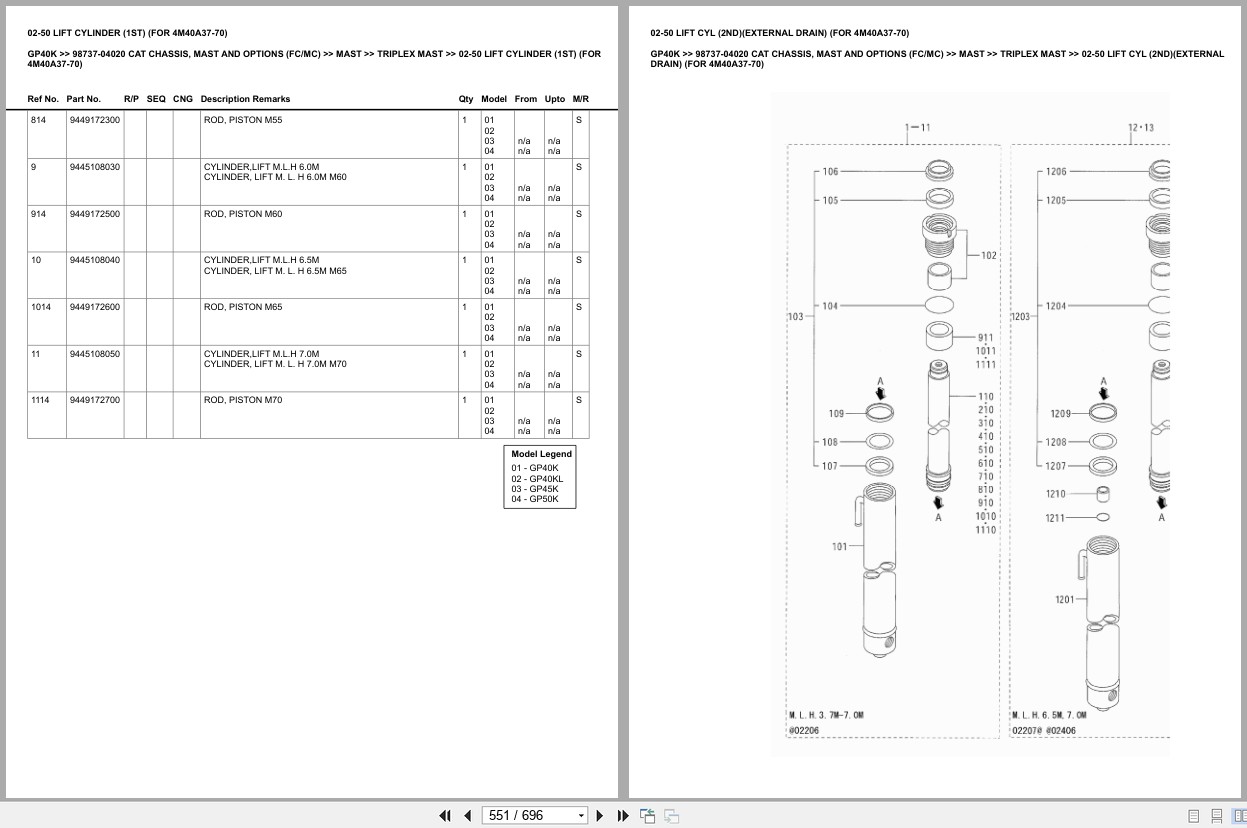The image size is (1247, 828).
Task: Click legend entry 03 - GP45K
Action: click(535, 489)
